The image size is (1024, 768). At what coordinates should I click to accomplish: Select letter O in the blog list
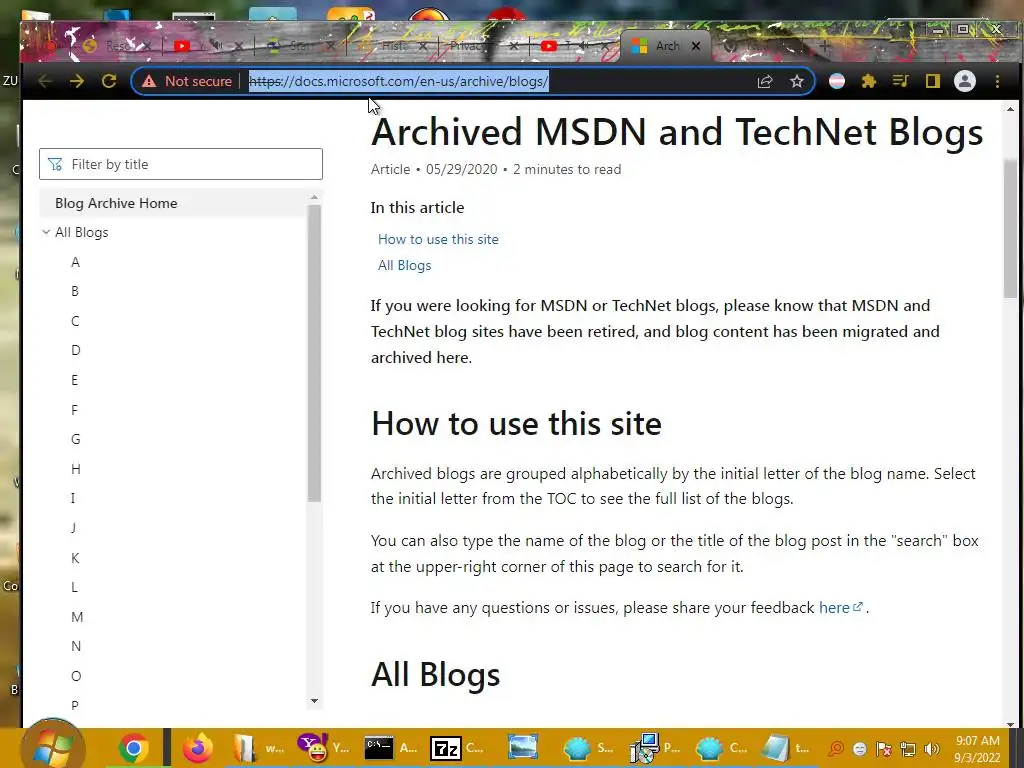pyautogui.click(x=76, y=676)
